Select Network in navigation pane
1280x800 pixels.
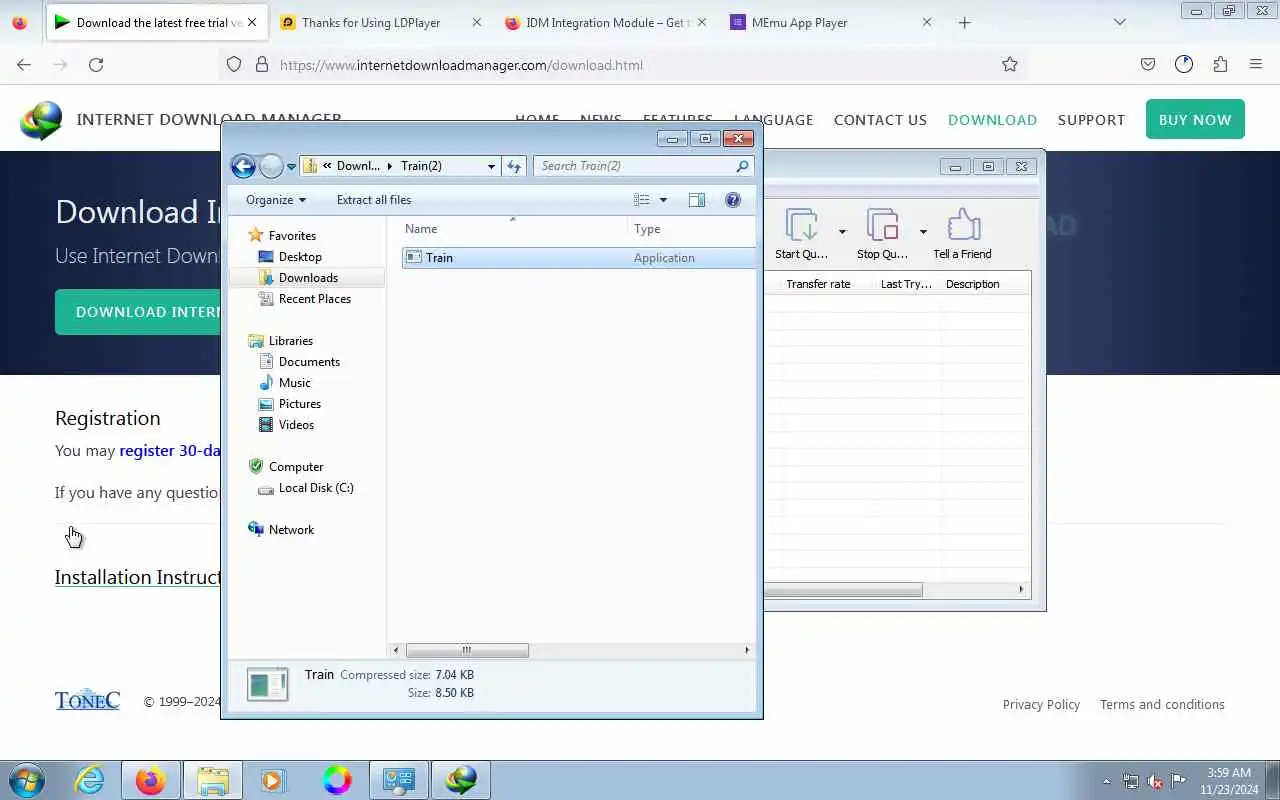(x=291, y=530)
